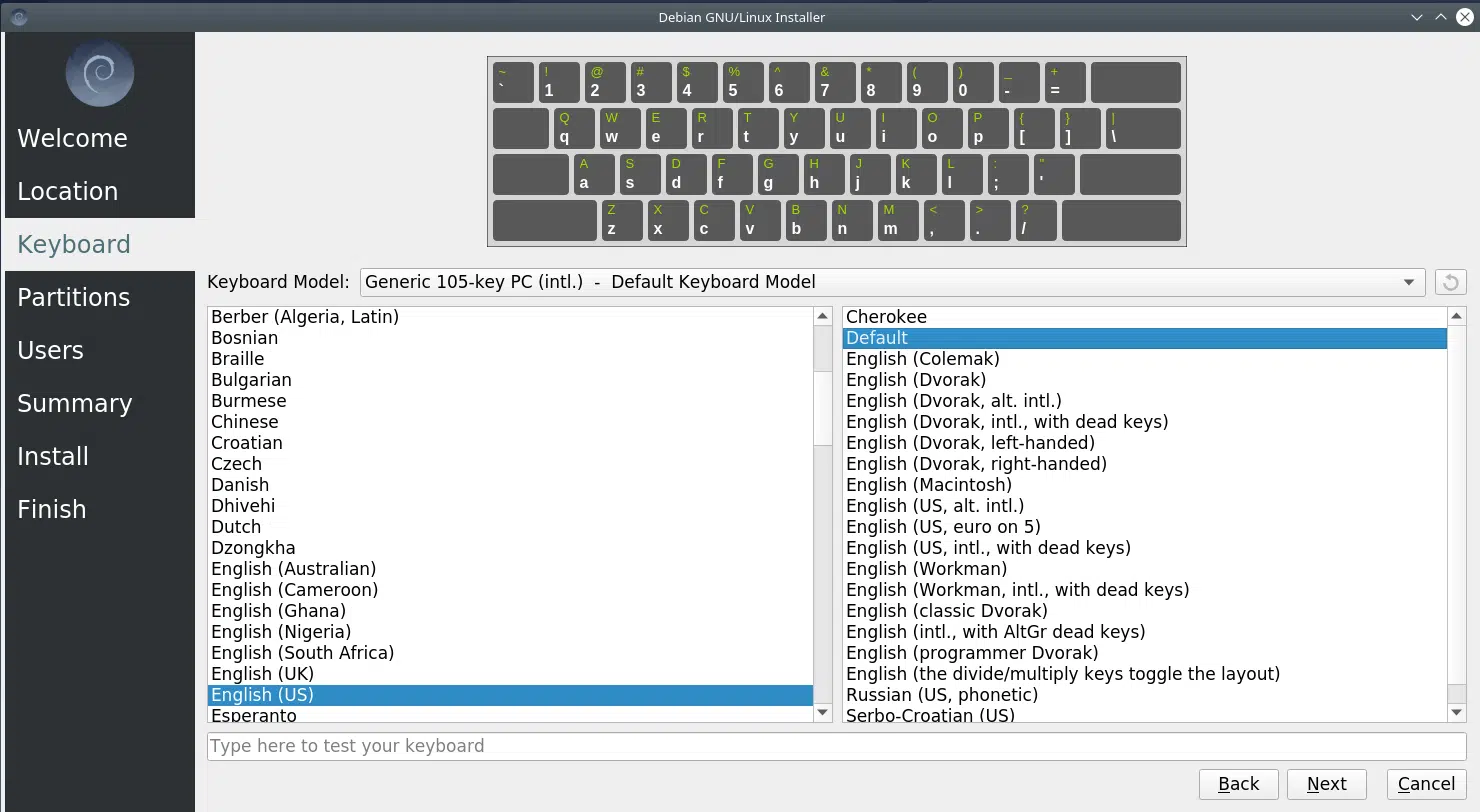Select the Bosnian layout
The height and width of the screenshot is (812, 1480).
pyautogui.click(x=510, y=338)
